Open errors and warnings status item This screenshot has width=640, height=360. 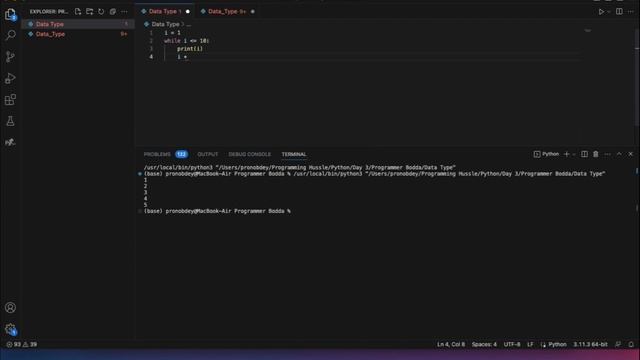22,344
